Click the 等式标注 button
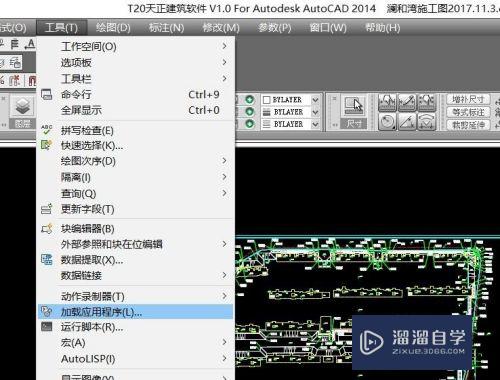500x380 pixels. click(468, 112)
